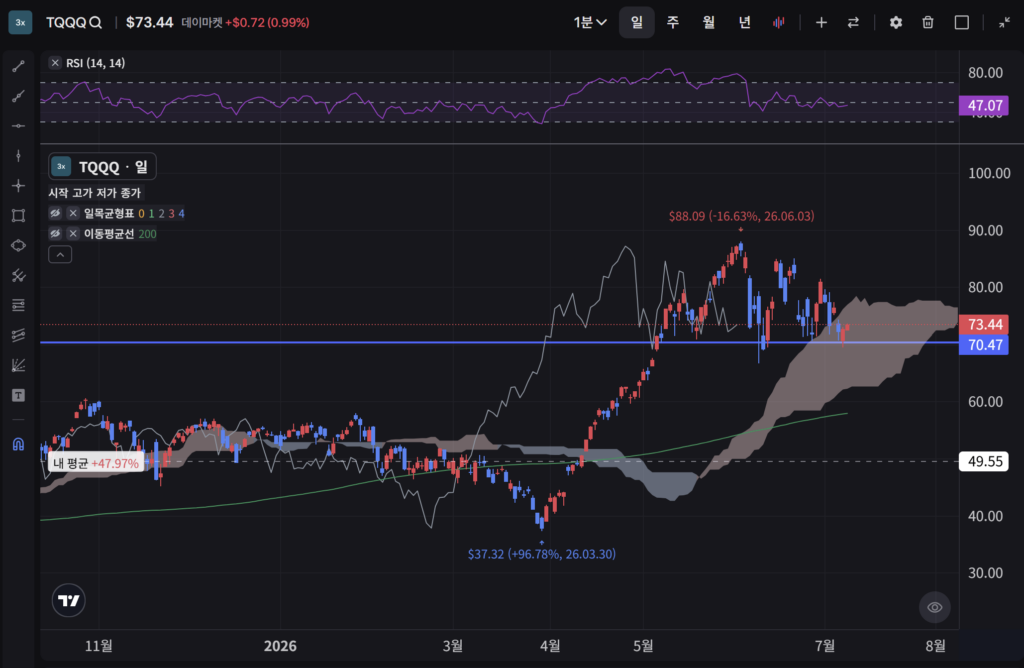Select the crosshair line tool
Image resolution: width=1024 pixels, height=668 pixels.
(x=18, y=186)
